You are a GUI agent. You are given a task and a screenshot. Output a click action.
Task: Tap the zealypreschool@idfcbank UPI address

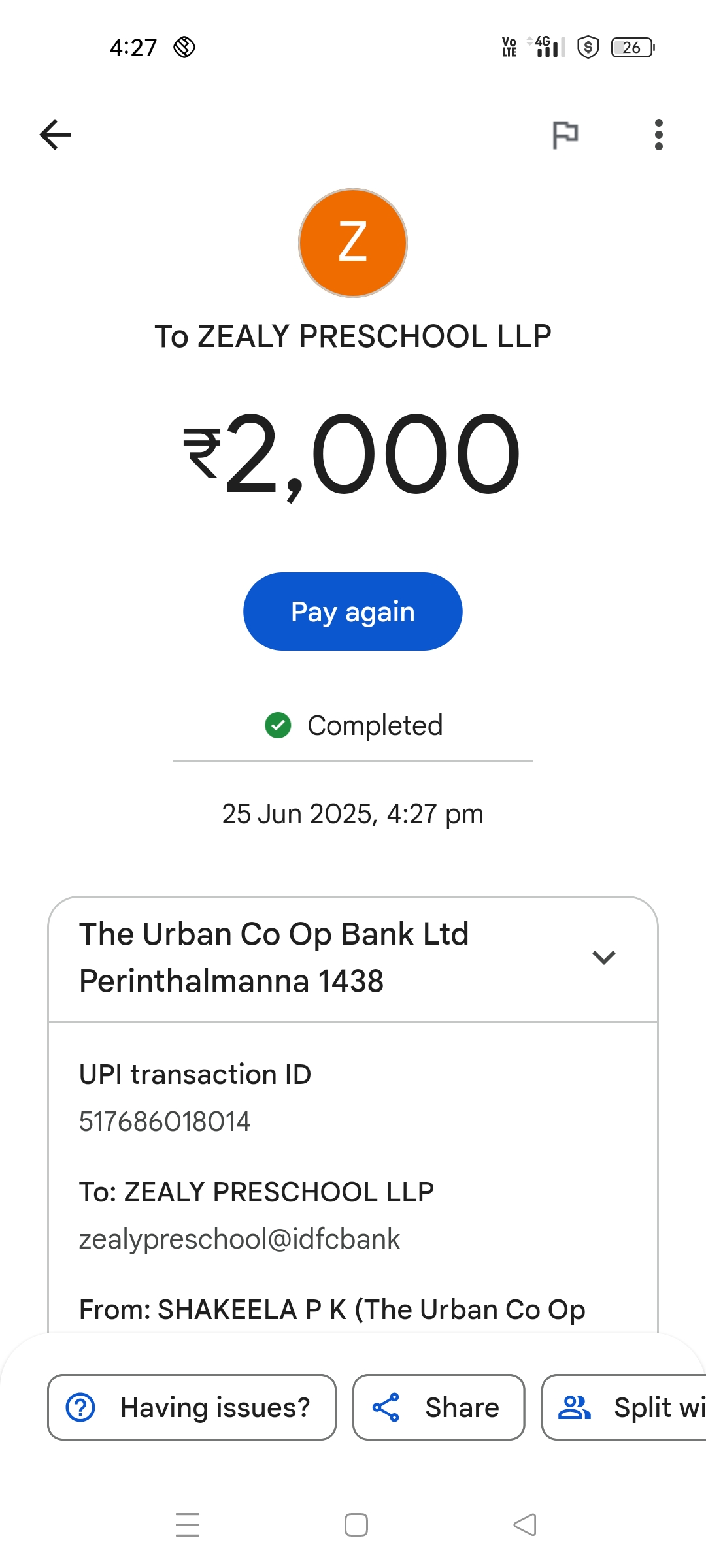click(239, 1239)
